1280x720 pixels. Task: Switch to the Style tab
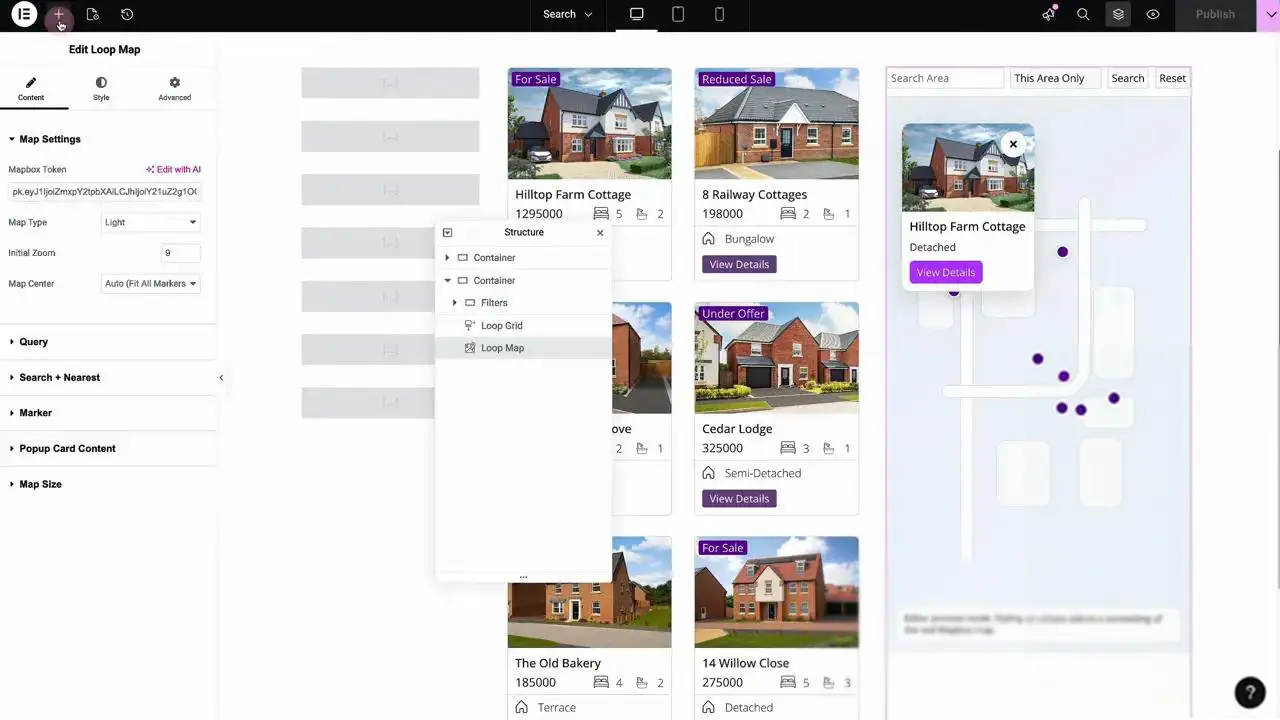[x=101, y=88]
